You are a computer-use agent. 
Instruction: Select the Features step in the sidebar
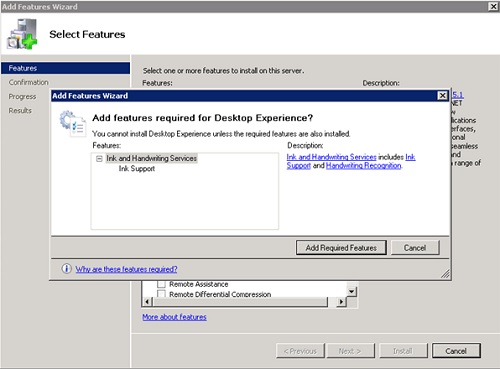coord(65,68)
